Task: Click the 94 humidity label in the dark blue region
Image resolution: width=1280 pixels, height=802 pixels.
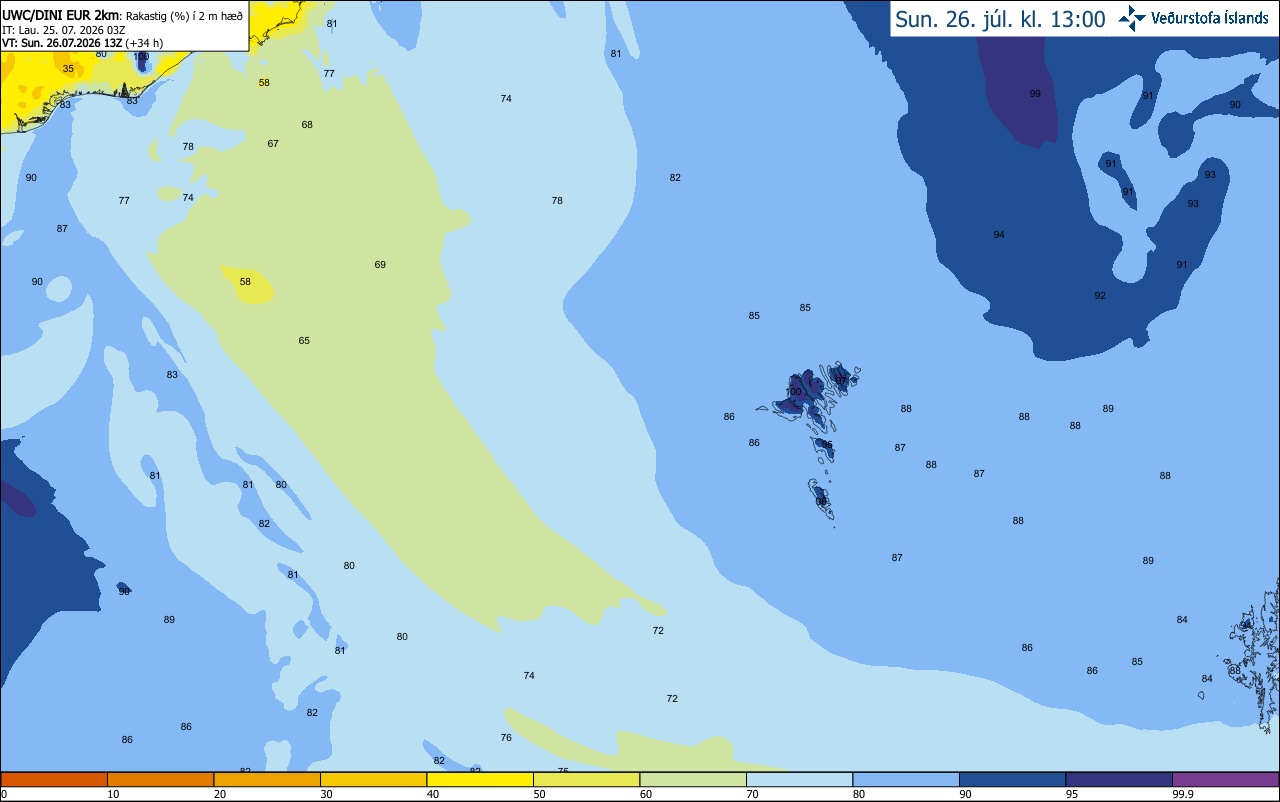Action: 999,234
